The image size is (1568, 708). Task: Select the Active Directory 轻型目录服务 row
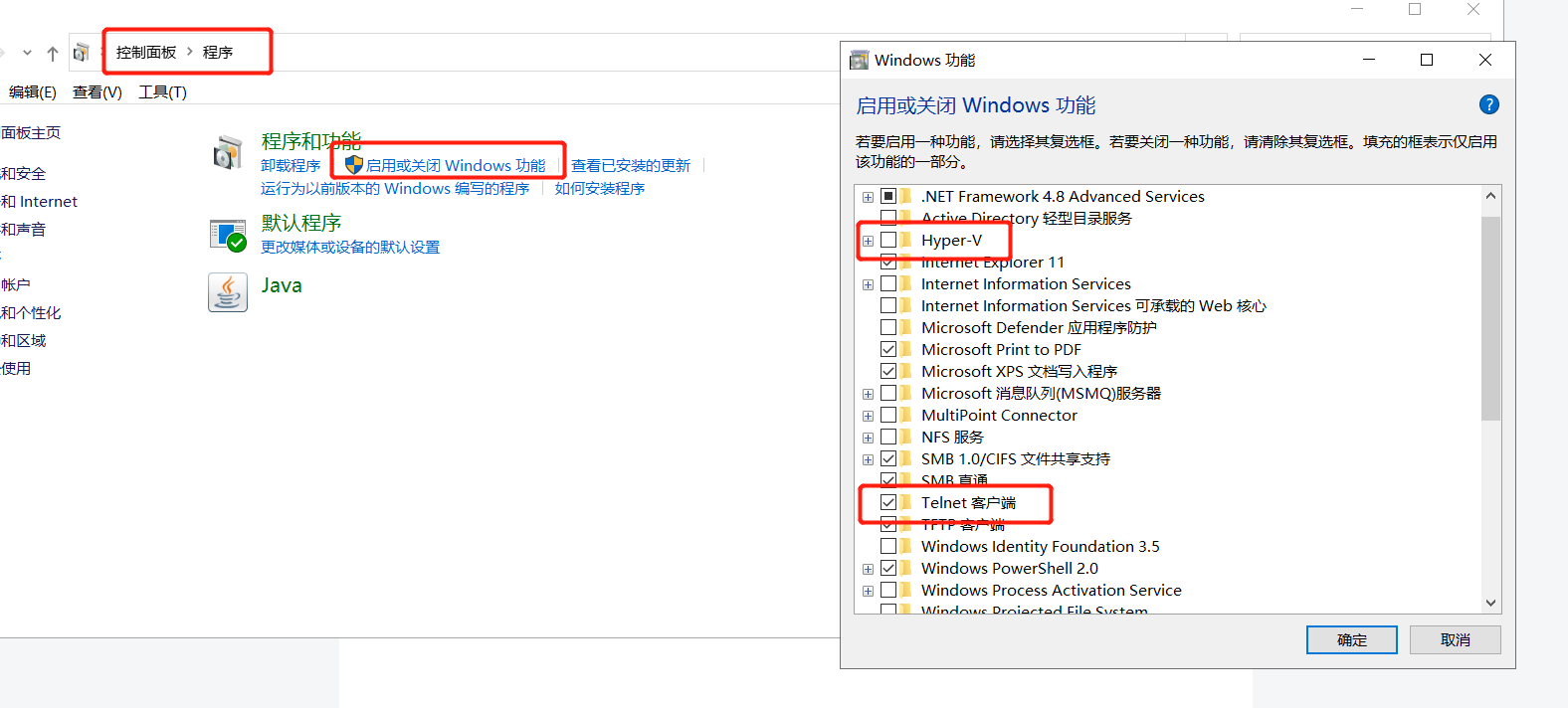[x=1027, y=218]
